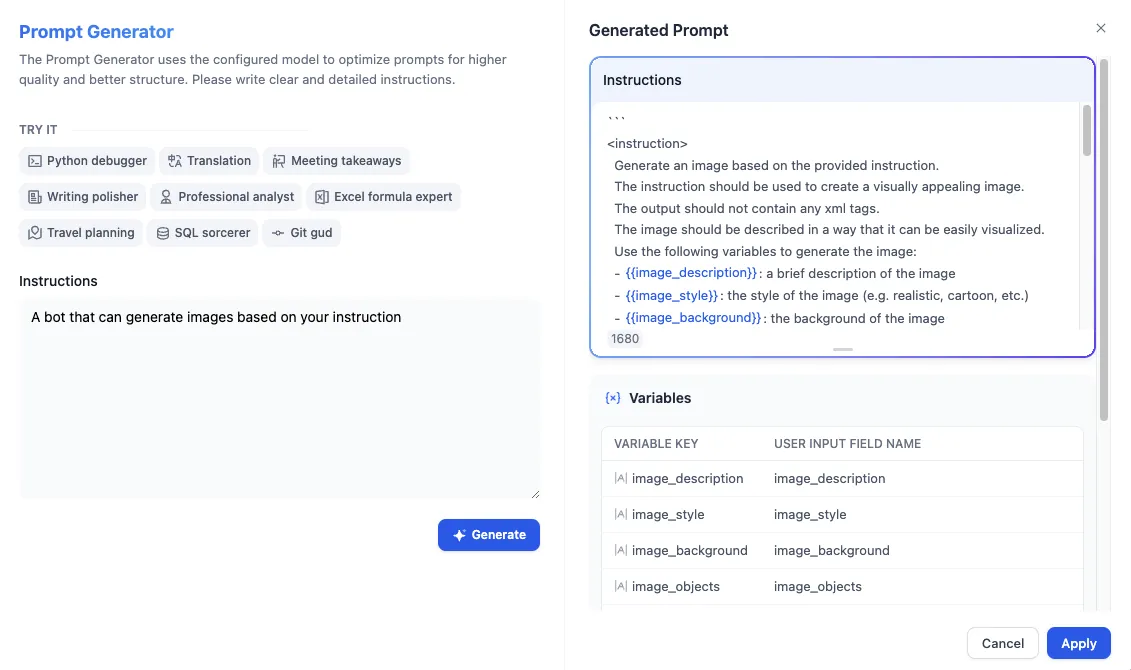The height and width of the screenshot is (670, 1131).
Task: Click the Professional analyst person icon
Action: tap(166, 197)
